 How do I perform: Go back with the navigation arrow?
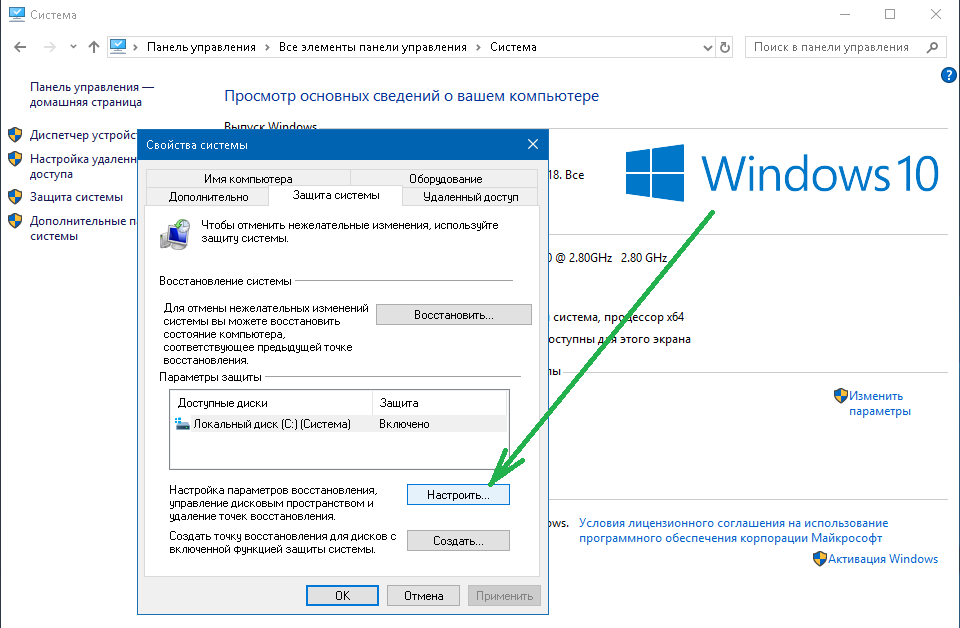20,47
